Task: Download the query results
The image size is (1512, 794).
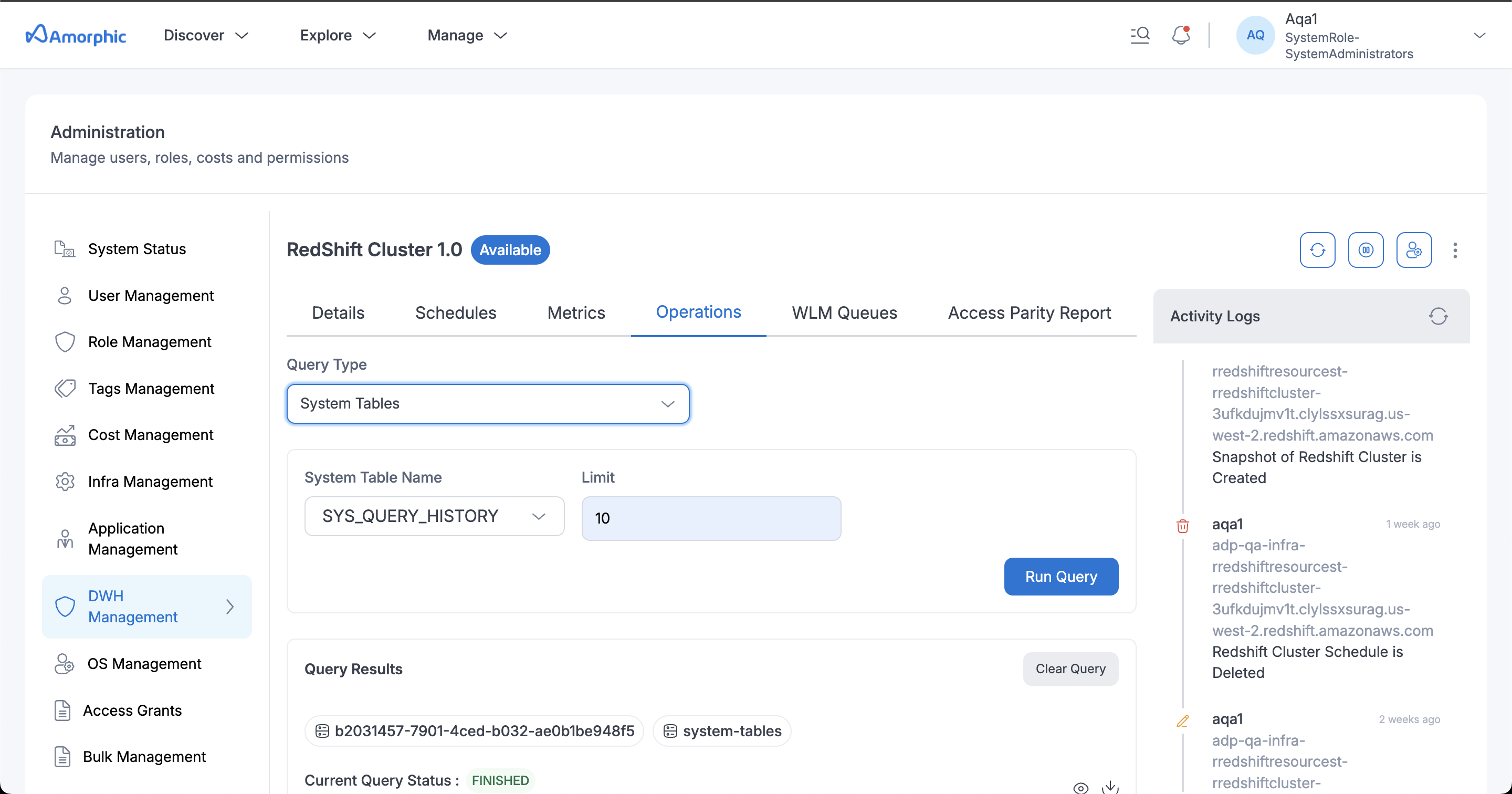Action: [x=1110, y=787]
